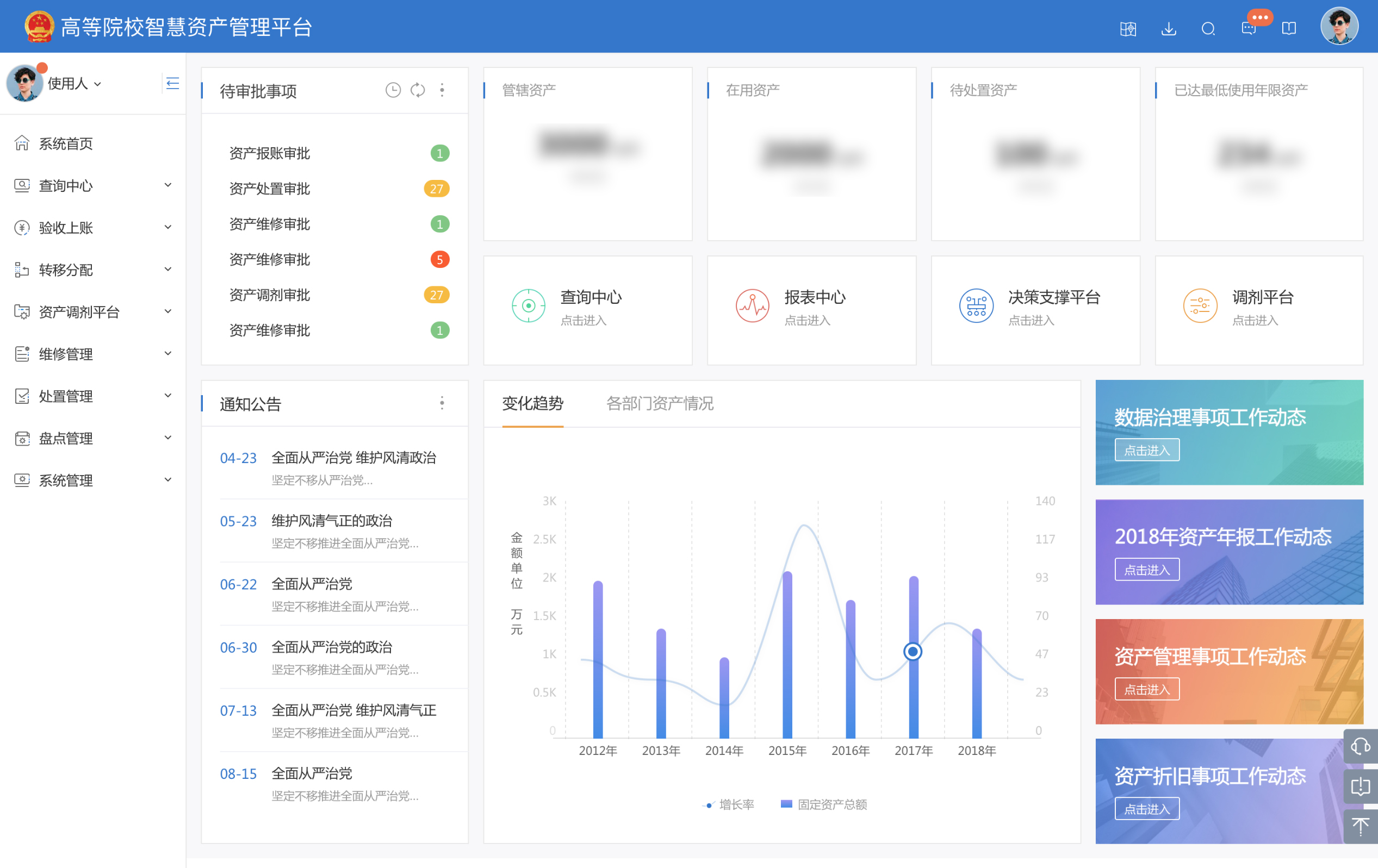Open the customer service headset icon
Image resolution: width=1378 pixels, height=868 pixels.
point(1360,746)
